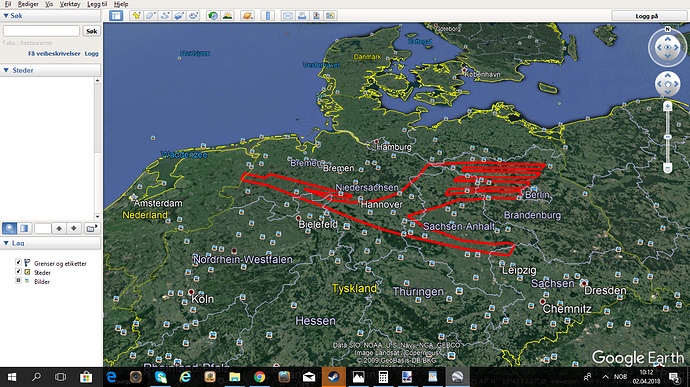Click scroll down arrow of Steder list
Viewport: 690px width, 387px height.
[97, 217]
